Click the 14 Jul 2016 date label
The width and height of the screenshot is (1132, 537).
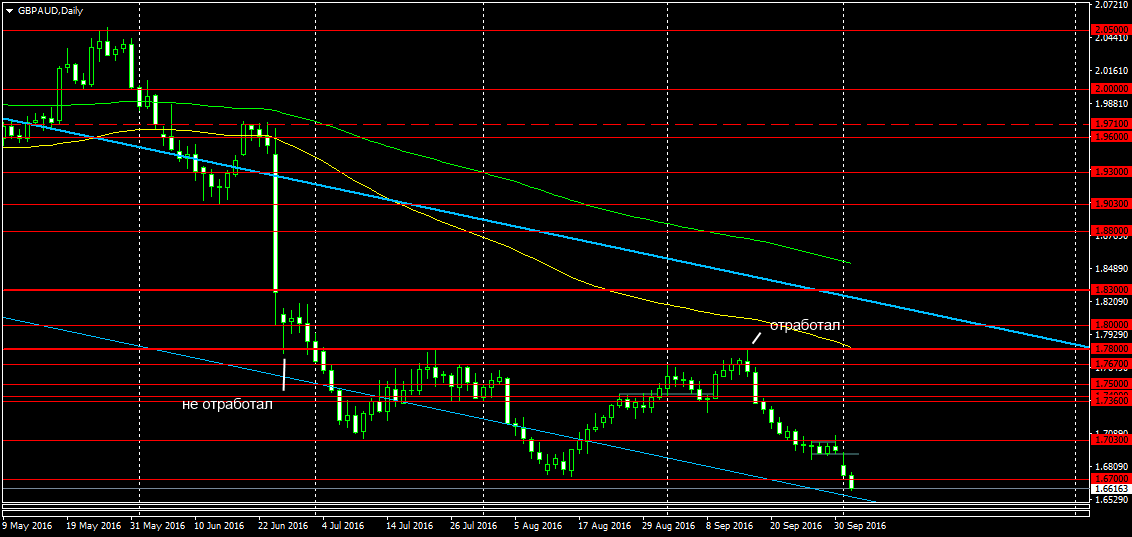tap(409, 526)
